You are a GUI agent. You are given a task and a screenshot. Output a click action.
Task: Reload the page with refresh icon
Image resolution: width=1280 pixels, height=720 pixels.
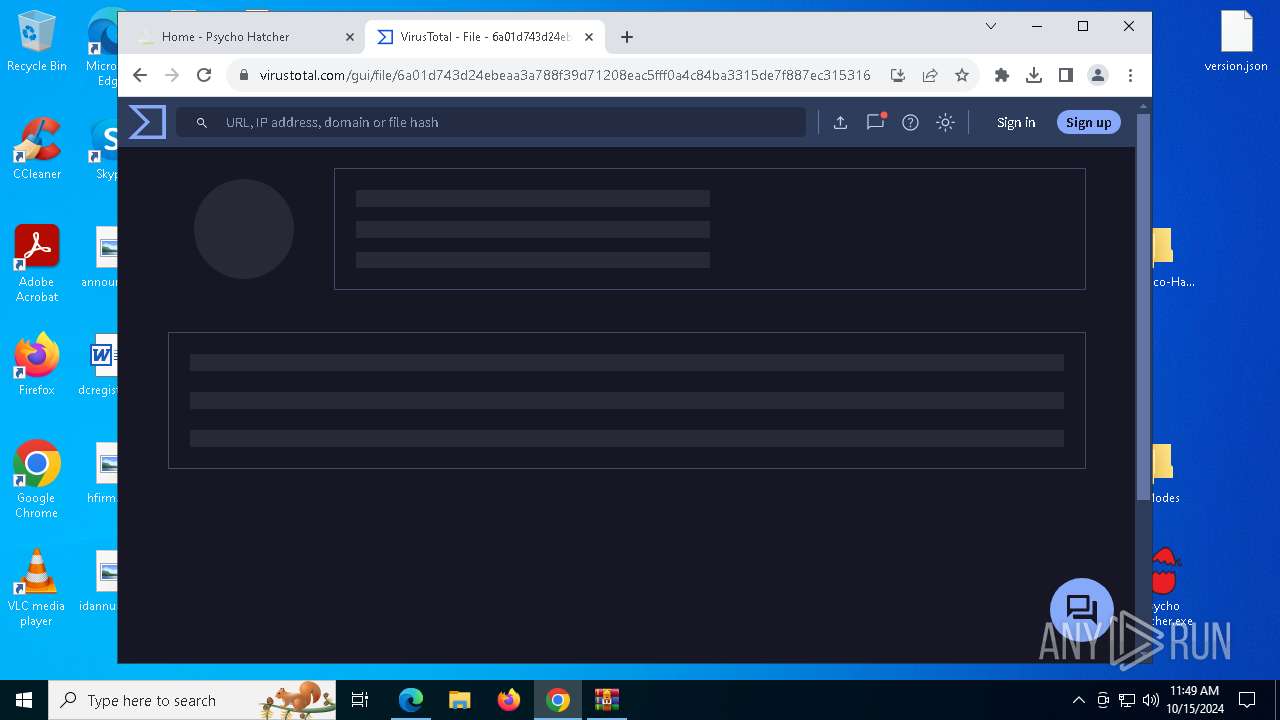204,75
